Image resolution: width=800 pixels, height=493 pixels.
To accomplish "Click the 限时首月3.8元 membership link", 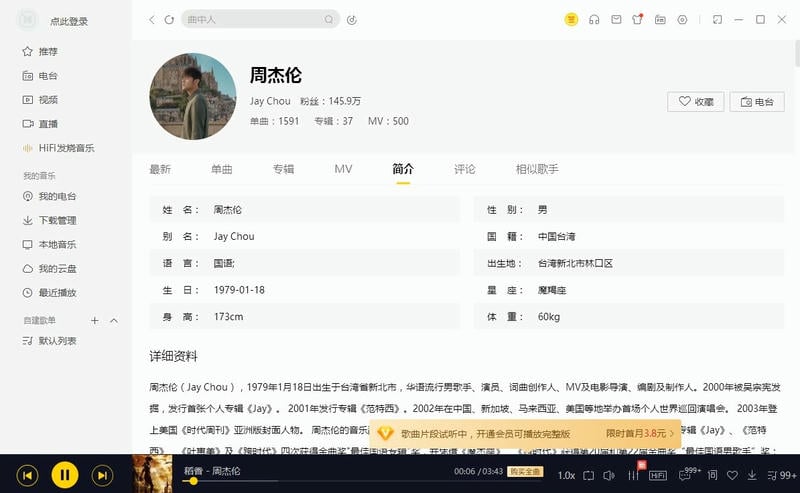I will [640, 433].
